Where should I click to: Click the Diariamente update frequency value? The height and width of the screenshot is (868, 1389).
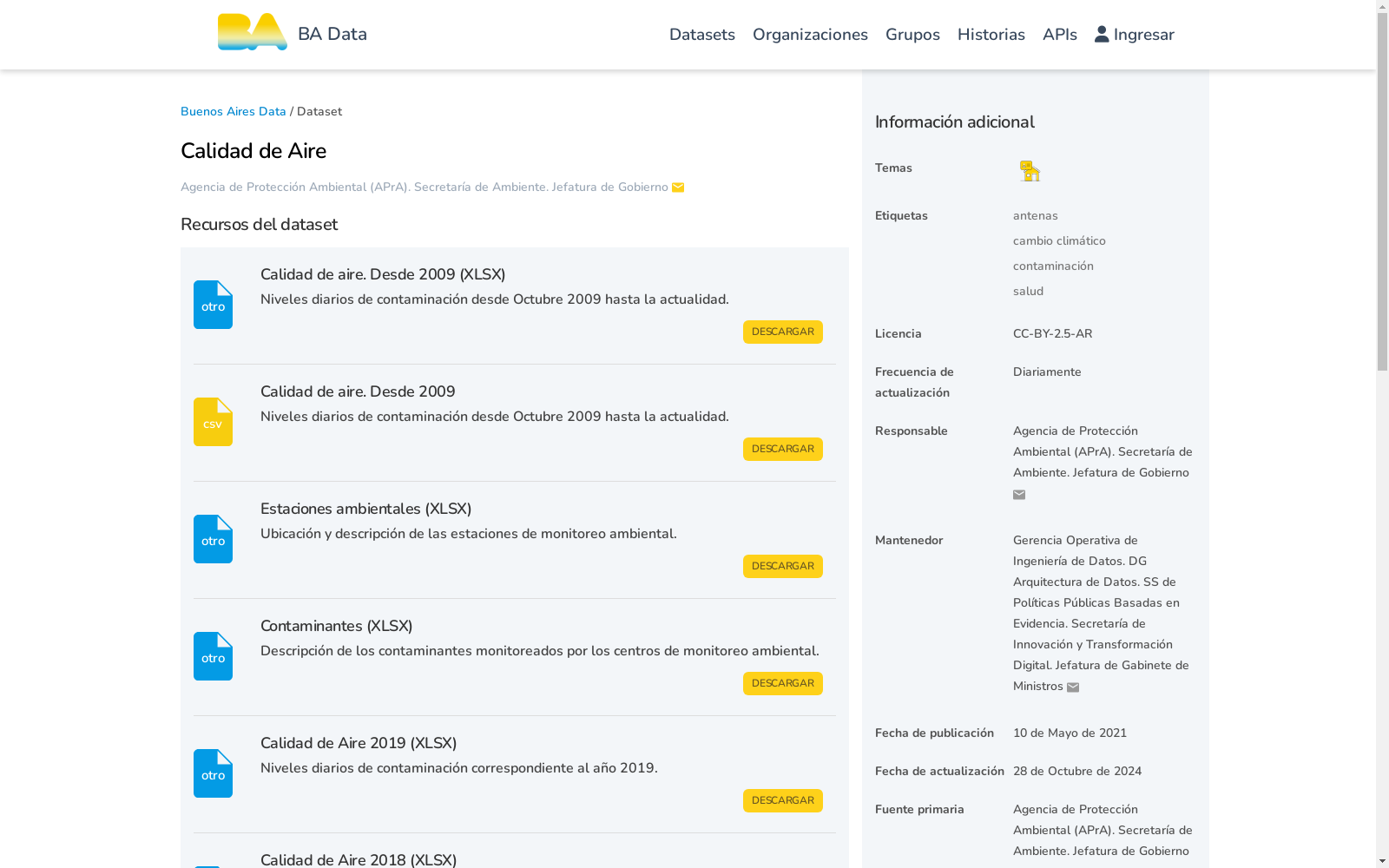click(x=1047, y=372)
